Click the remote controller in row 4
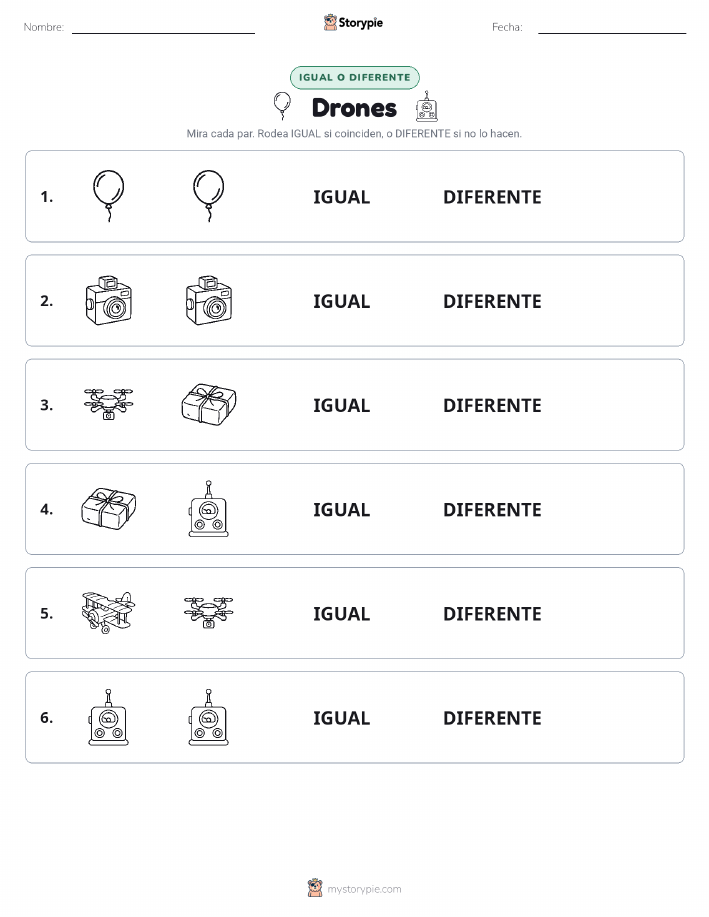 tap(209, 509)
